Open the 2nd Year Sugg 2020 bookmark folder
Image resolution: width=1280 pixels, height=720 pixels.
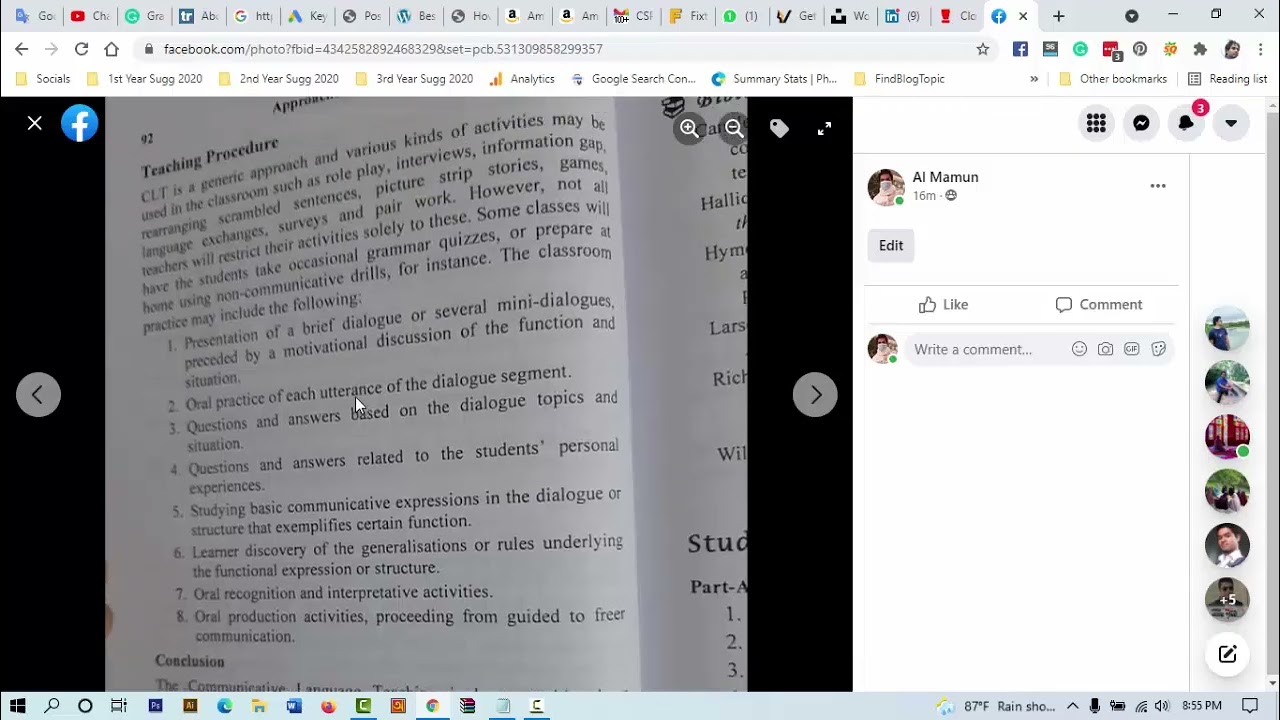tap(279, 79)
